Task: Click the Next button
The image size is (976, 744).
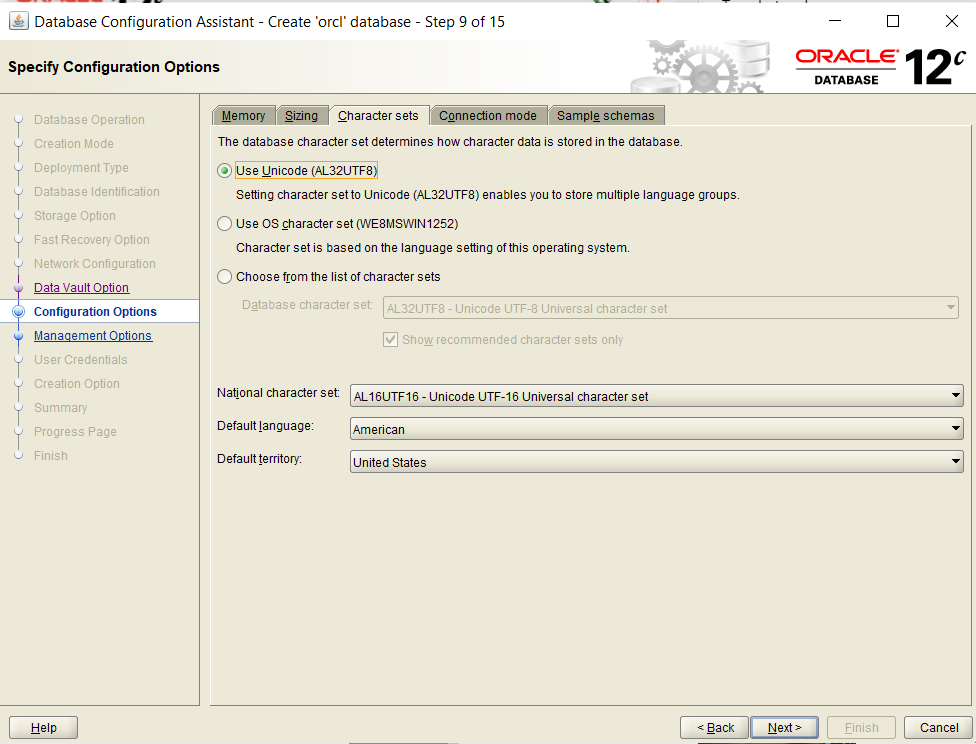Action: 784,727
